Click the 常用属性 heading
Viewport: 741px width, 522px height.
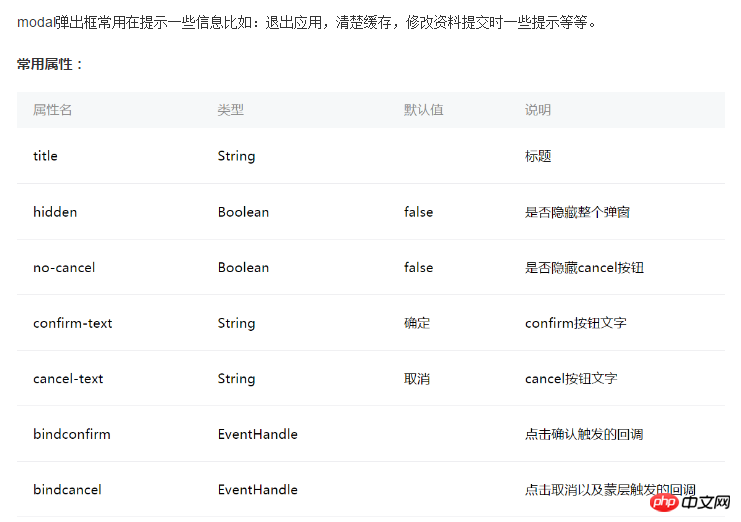[x=50, y=64]
